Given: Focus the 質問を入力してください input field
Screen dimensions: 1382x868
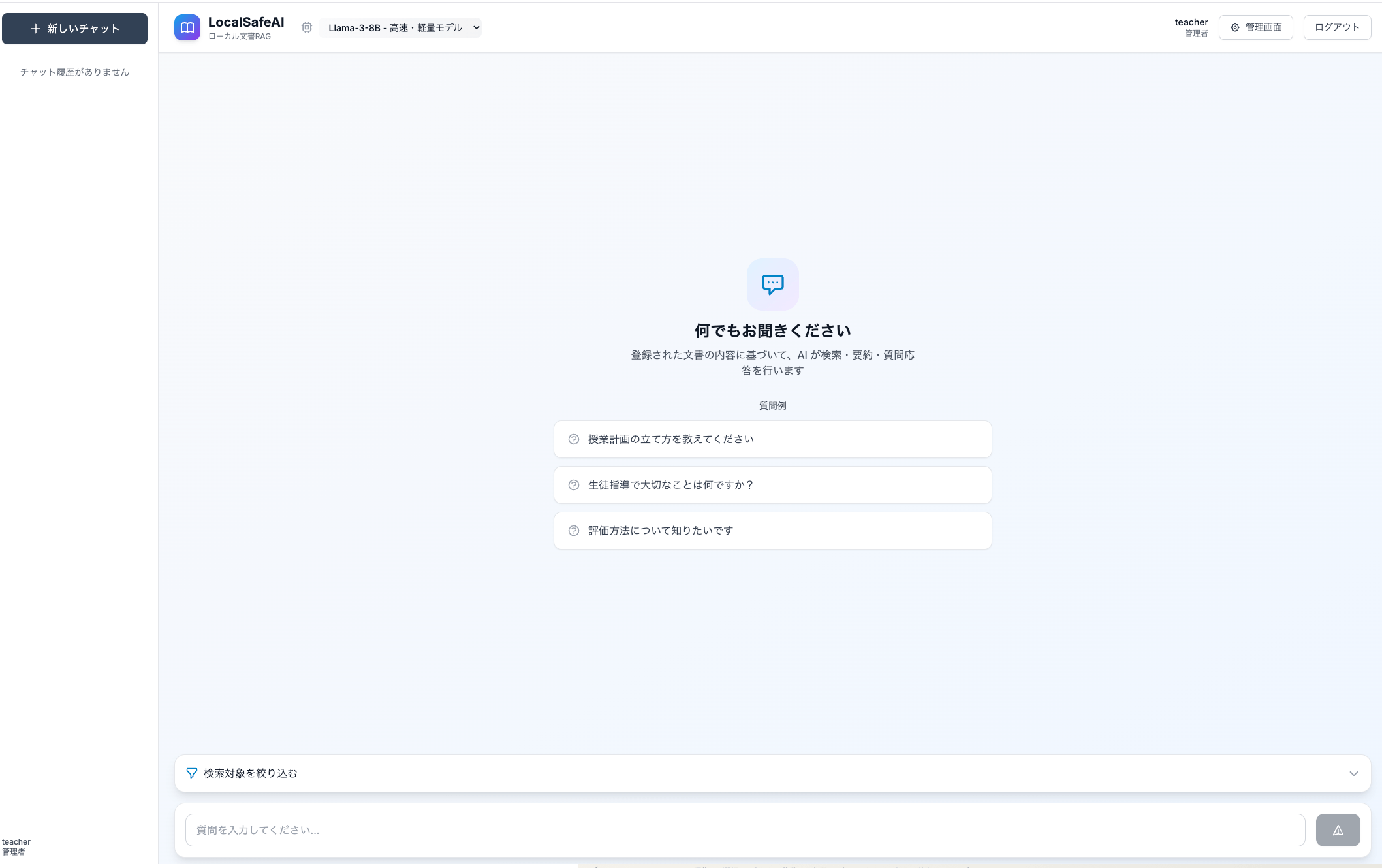Looking at the screenshot, I should [744, 830].
